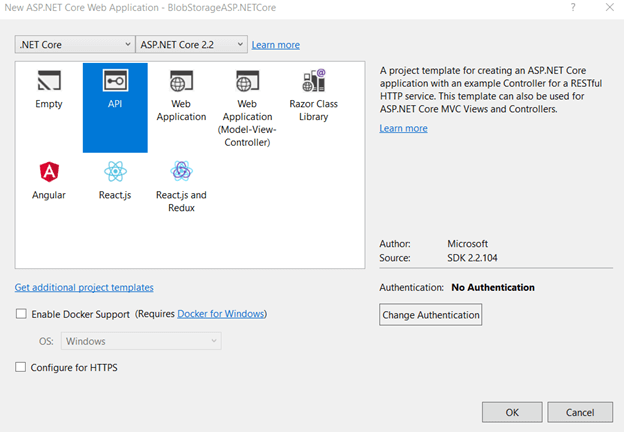Follow Learn more link under template description
Image resolution: width=624 pixels, height=432 pixels.
click(x=403, y=128)
